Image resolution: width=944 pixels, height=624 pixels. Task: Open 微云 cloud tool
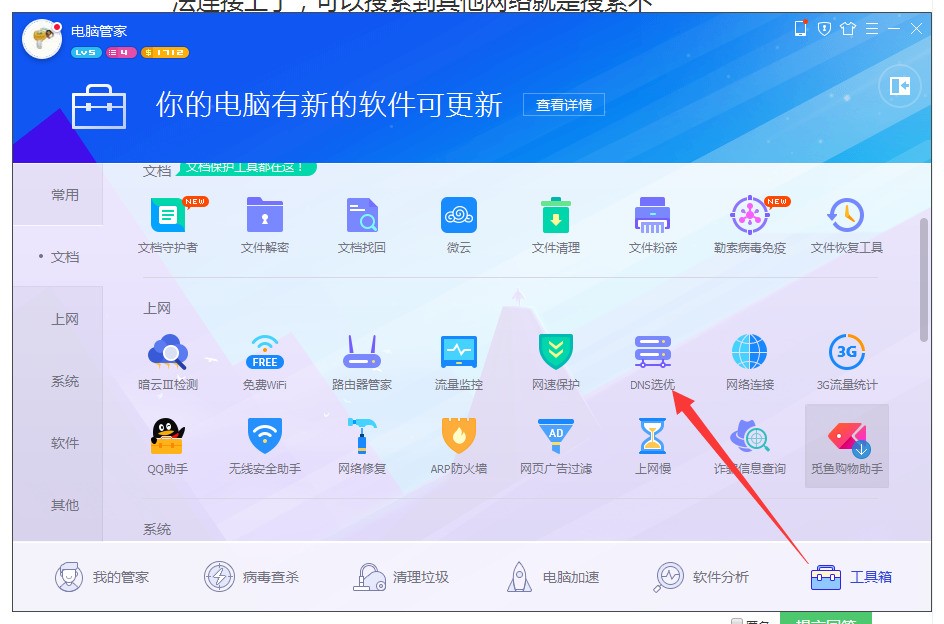(x=459, y=226)
